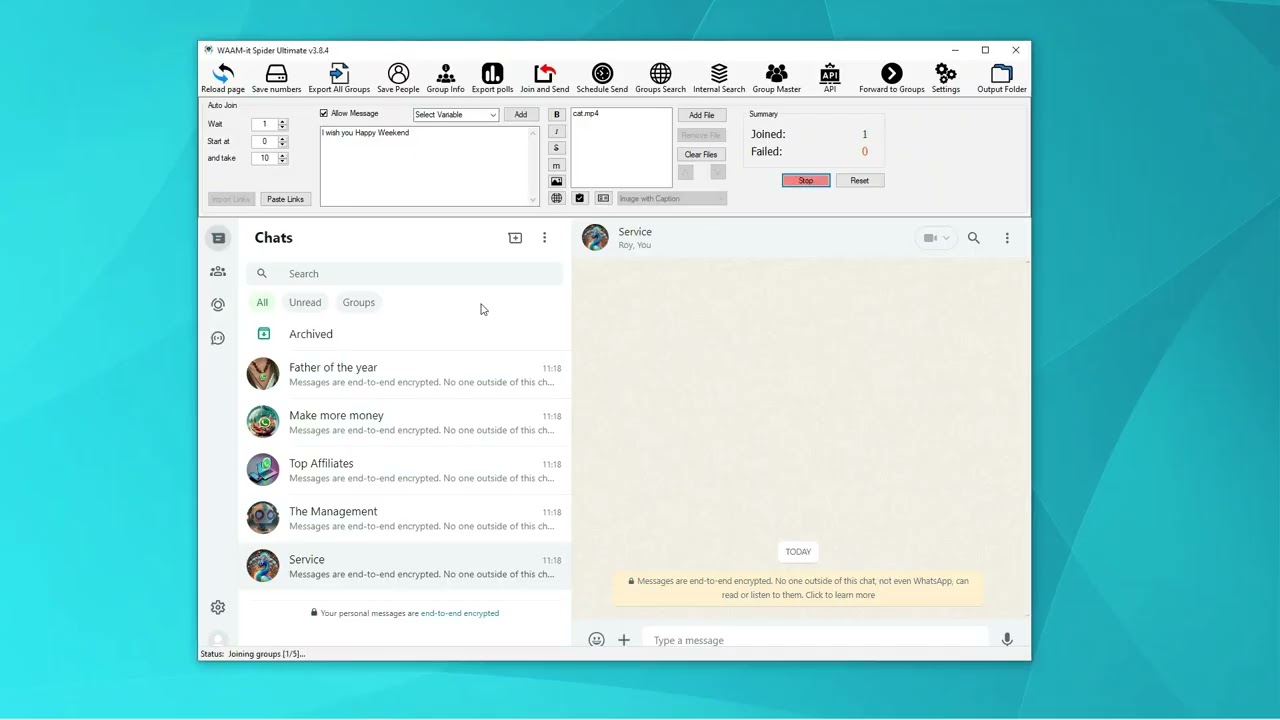
Task: Click the microphone voice message icon
Action: [1007, 640]
